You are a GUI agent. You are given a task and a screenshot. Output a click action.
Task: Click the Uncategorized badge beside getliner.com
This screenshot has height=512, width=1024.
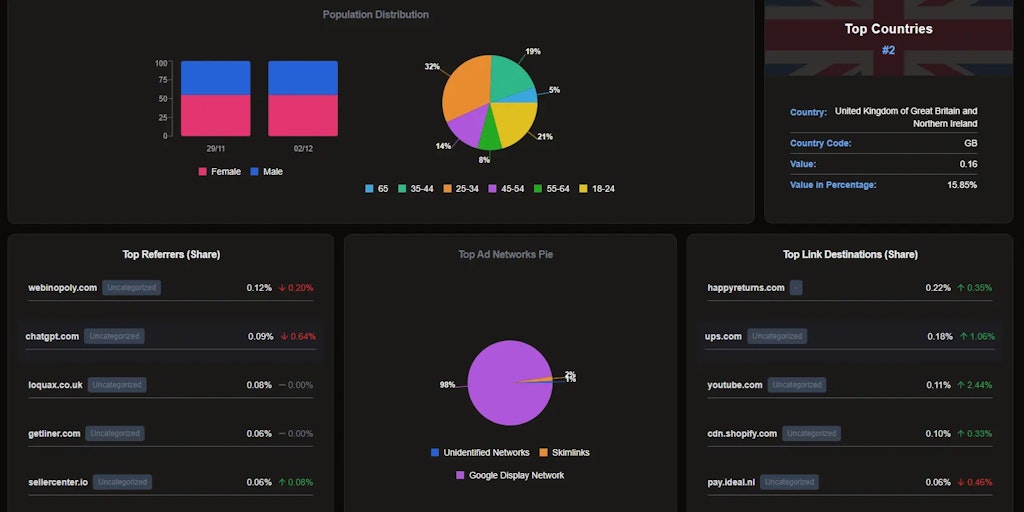[115, 433]
